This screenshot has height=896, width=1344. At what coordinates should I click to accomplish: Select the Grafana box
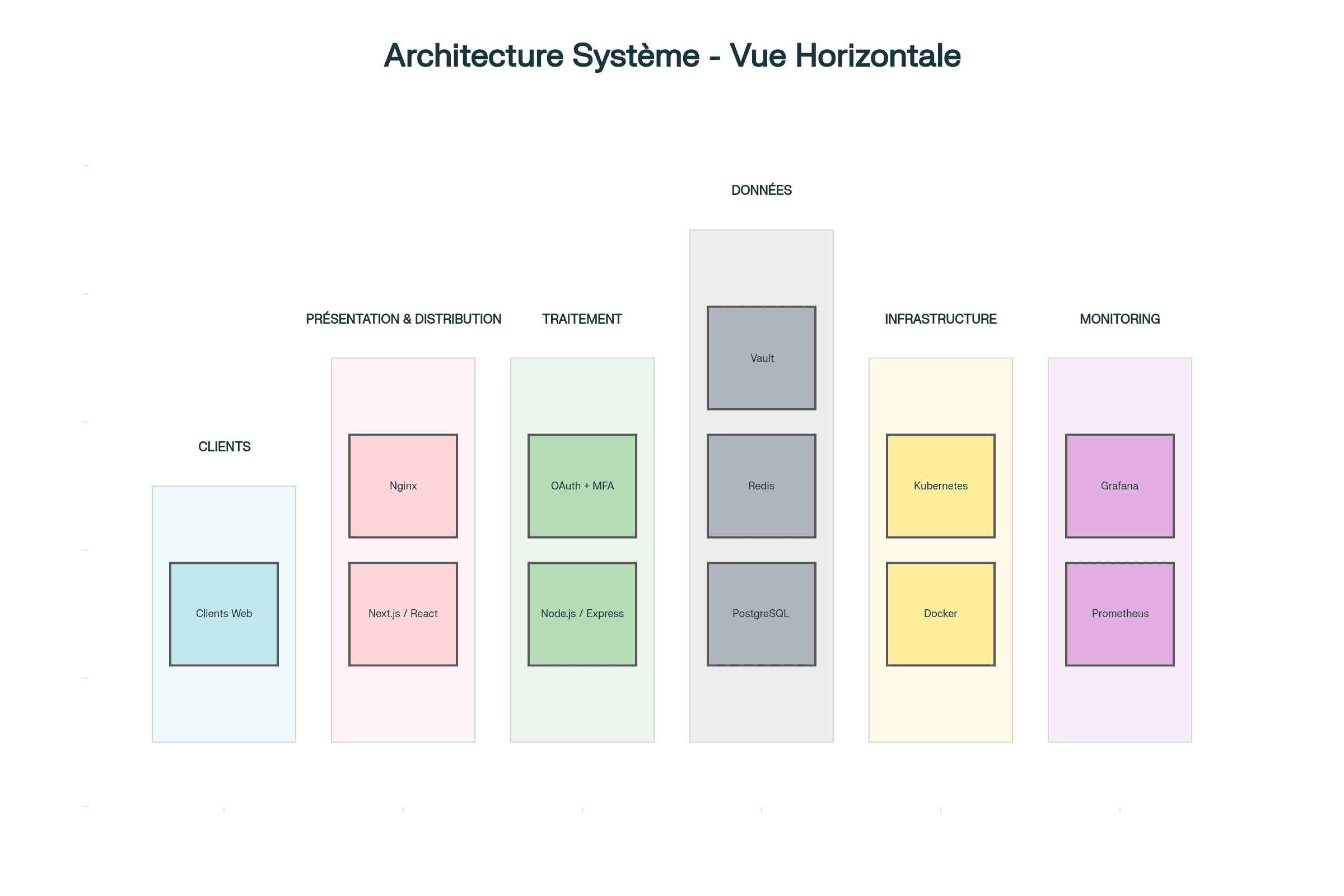coord(1119,486)
